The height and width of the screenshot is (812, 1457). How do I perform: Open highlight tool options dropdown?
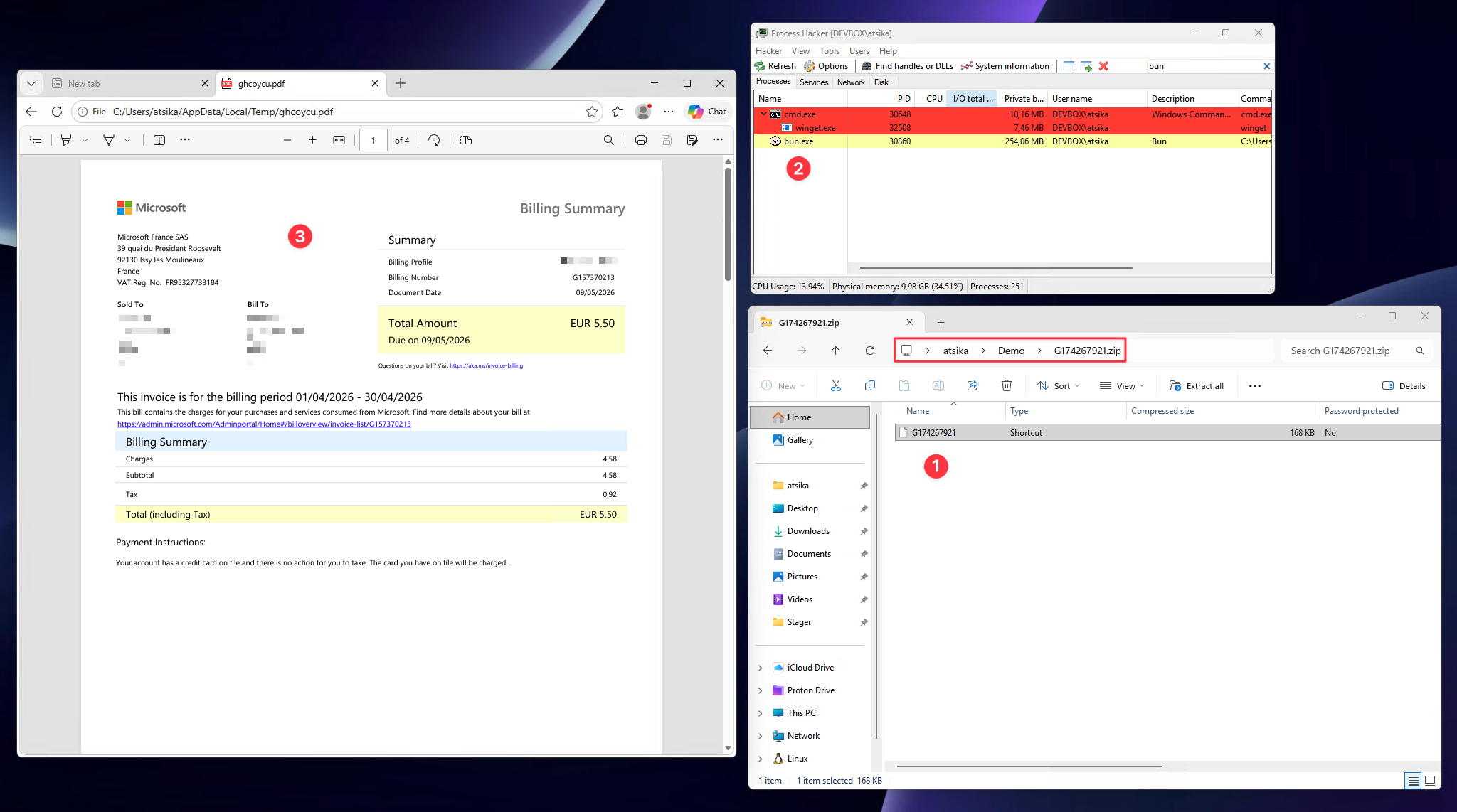tap(85, 140)
